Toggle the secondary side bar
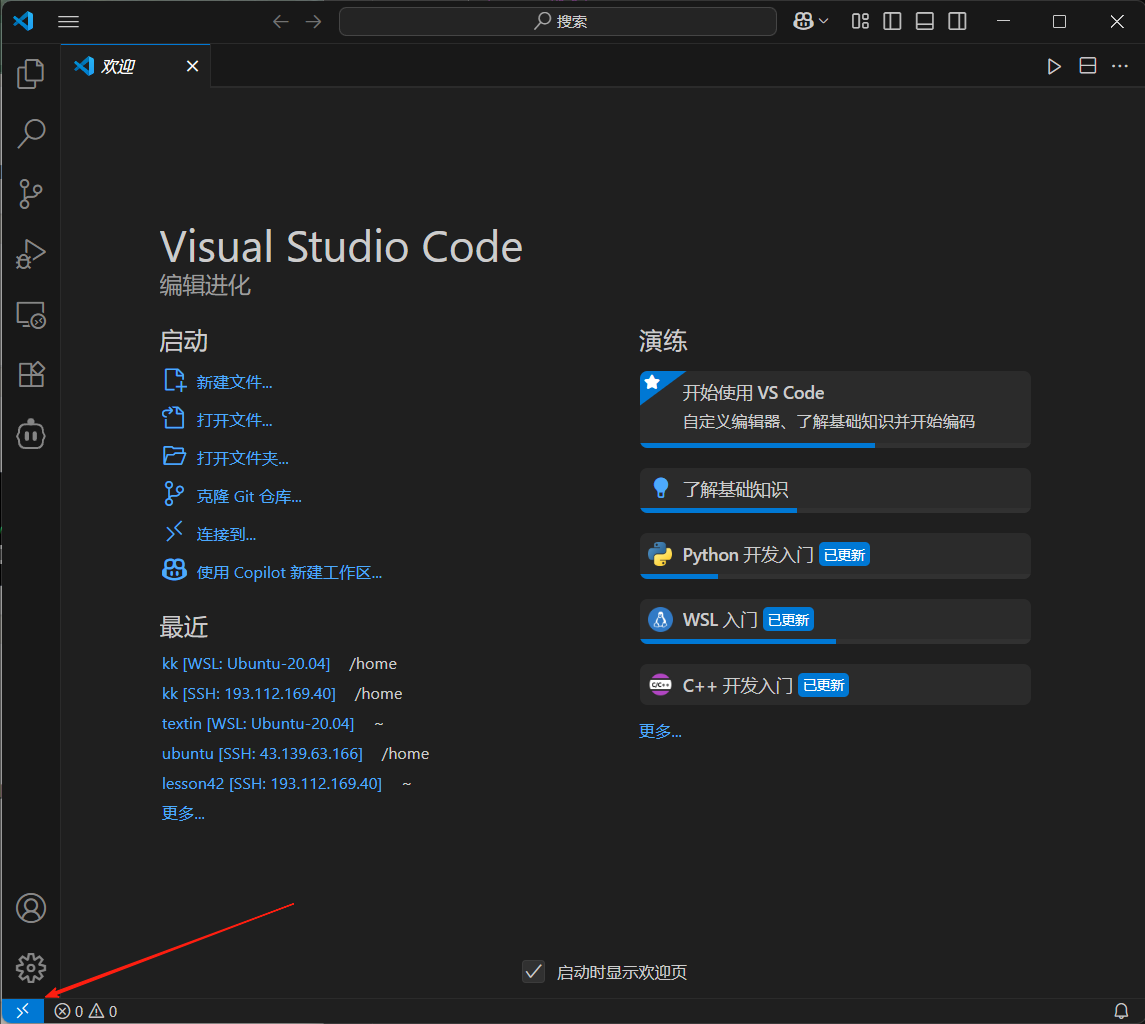The height and width of the screenshot is (1024, 1145). 957,22
